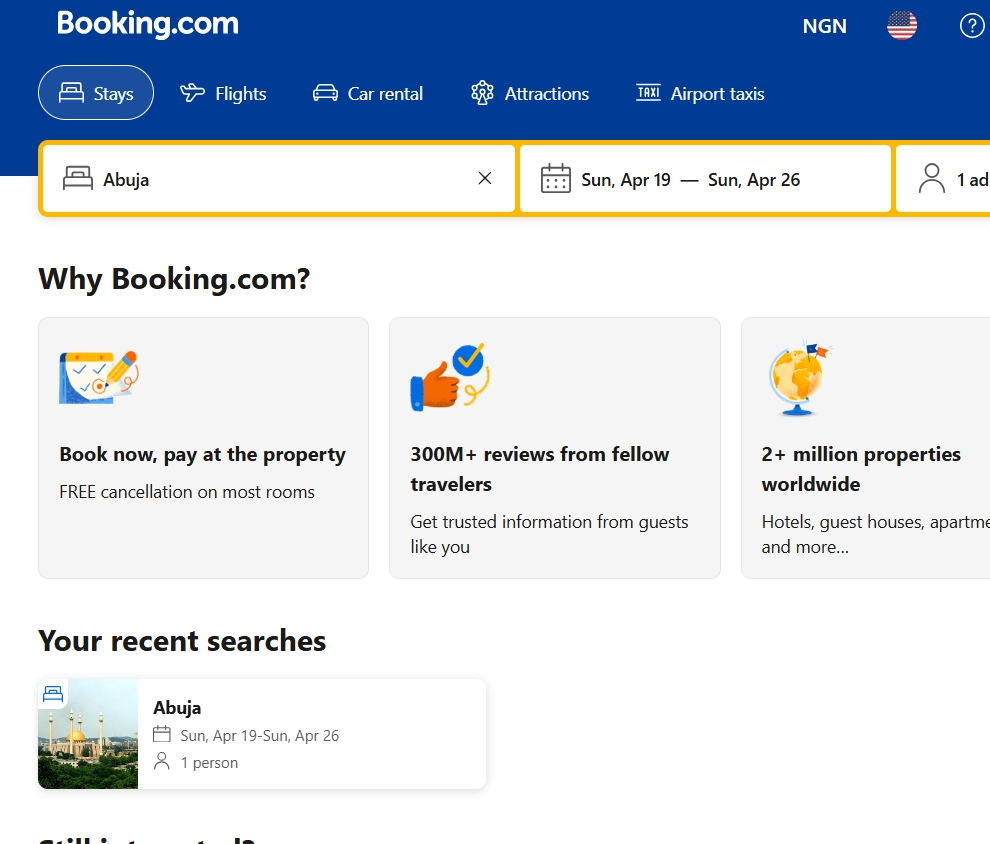Click the airplane icon beside Flights

tap(192, 93)
